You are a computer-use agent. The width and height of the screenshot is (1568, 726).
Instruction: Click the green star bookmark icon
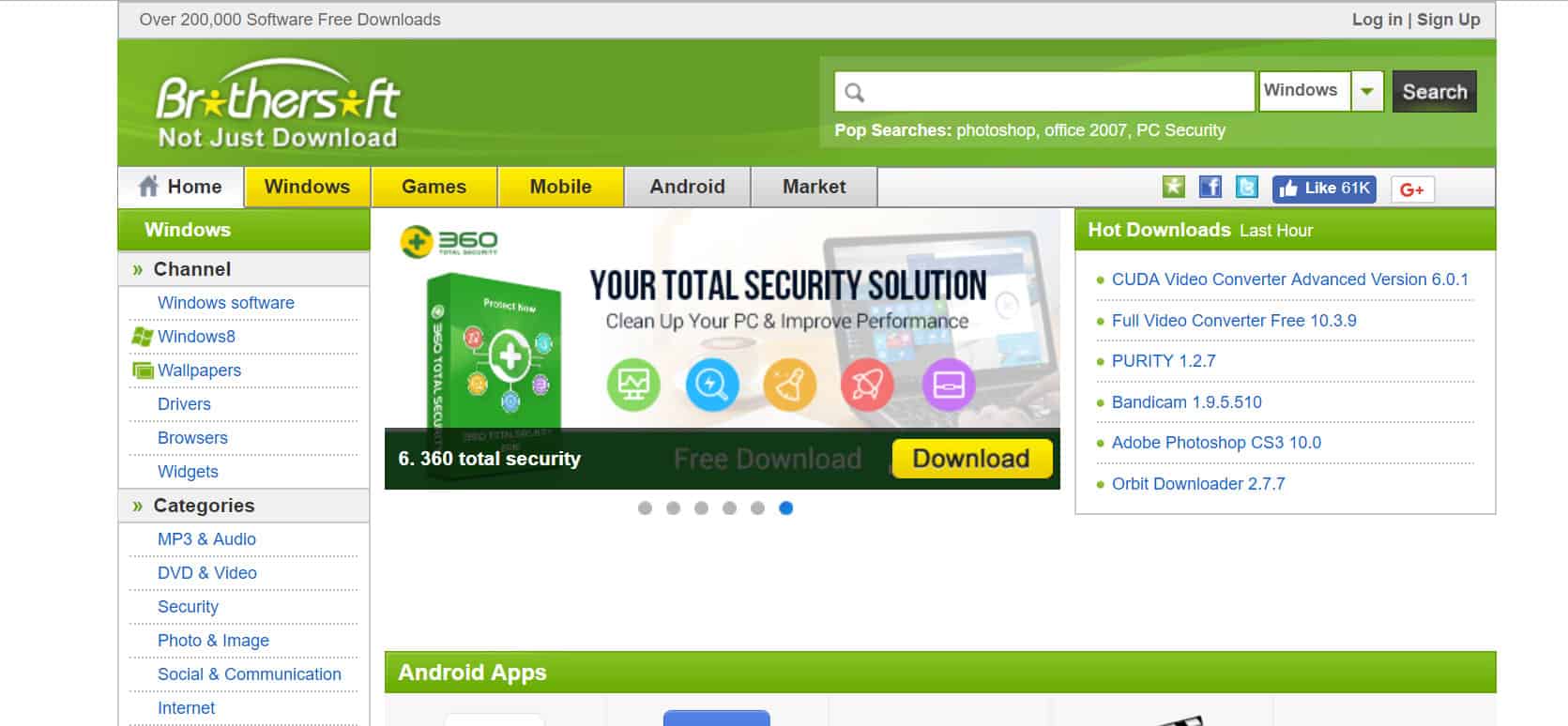[1173, 187]
